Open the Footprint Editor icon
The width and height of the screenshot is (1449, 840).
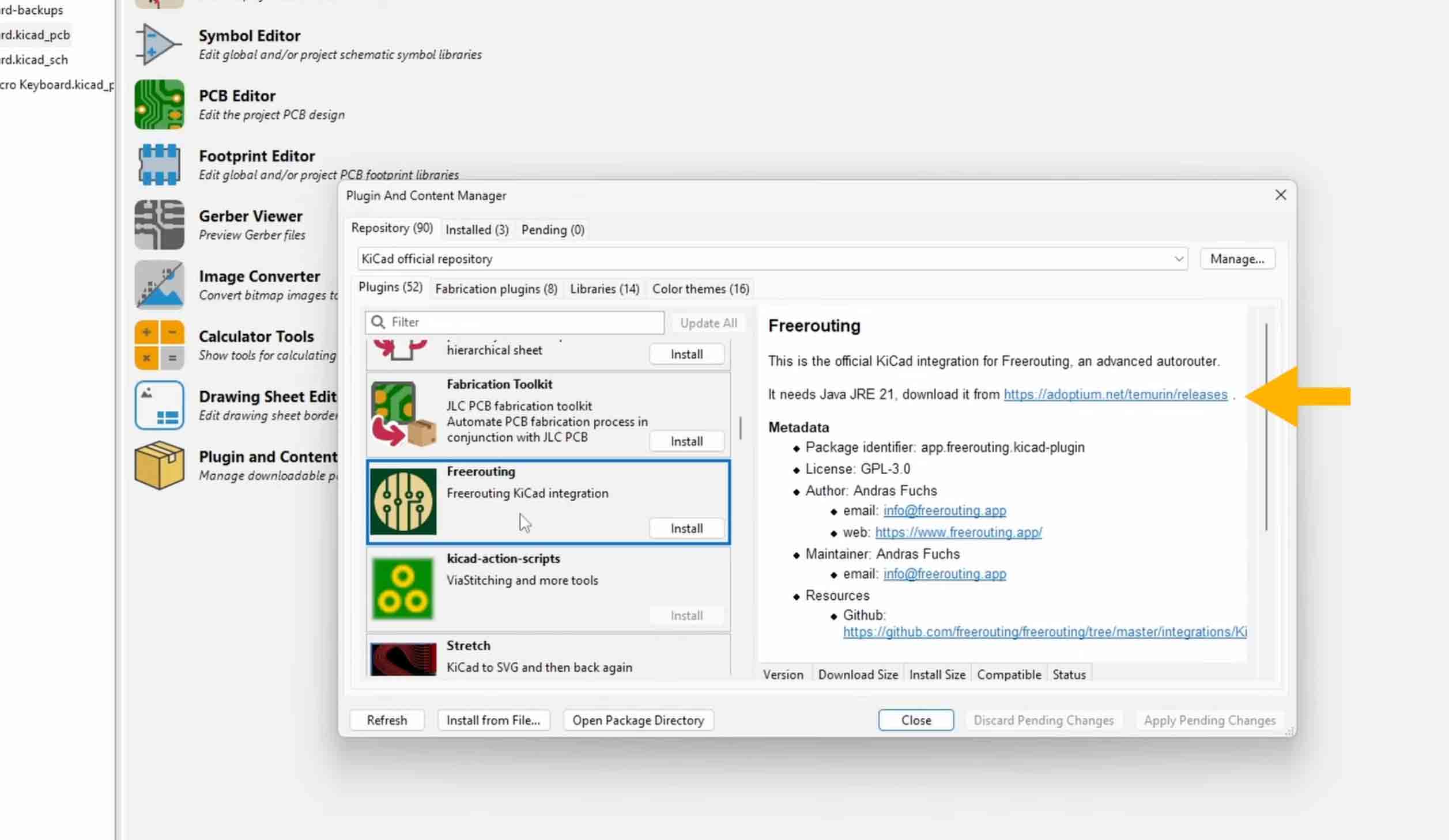159,165
